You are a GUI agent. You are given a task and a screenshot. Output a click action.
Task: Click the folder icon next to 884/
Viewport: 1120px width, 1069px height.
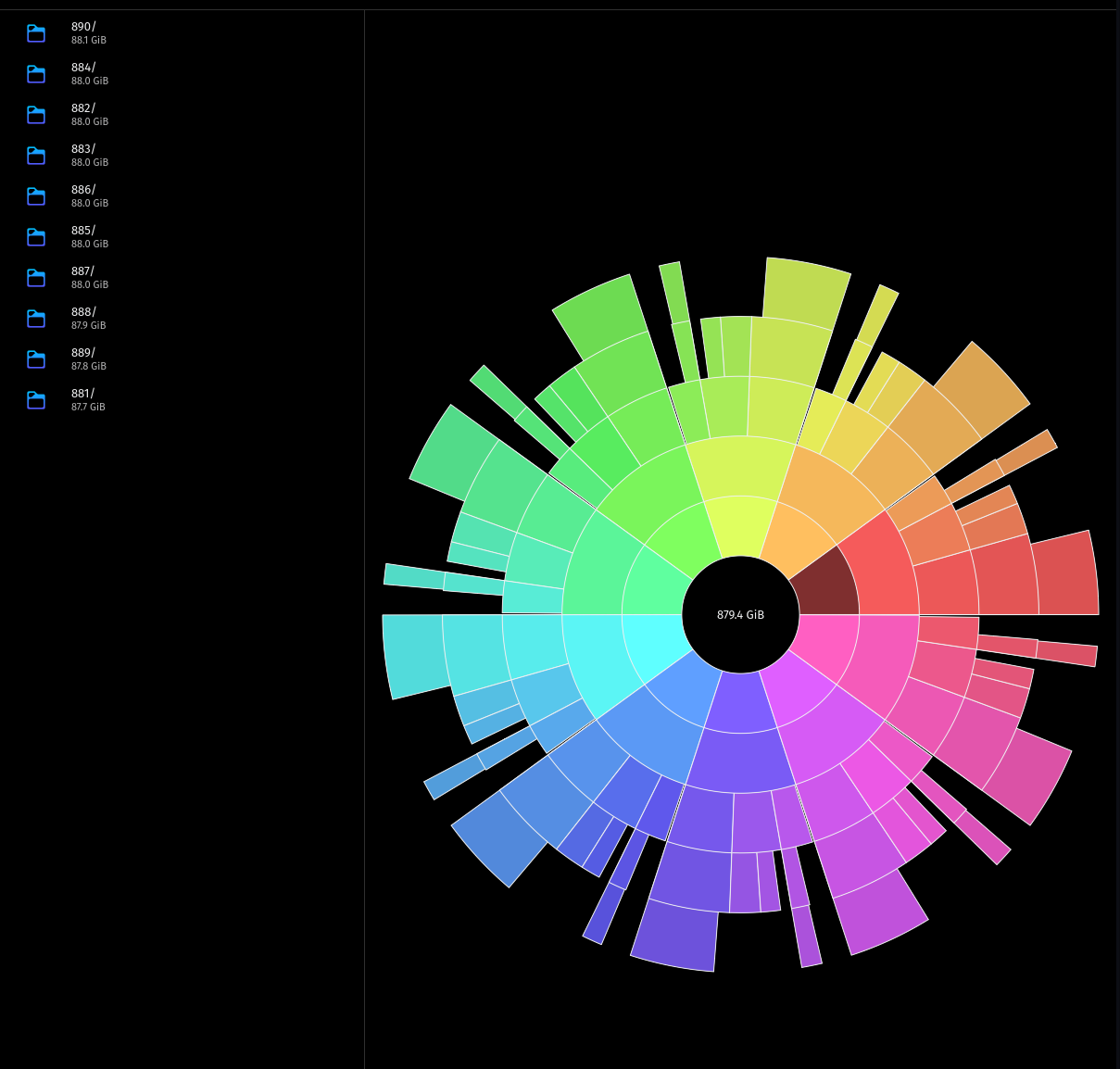tap(36, 74)
